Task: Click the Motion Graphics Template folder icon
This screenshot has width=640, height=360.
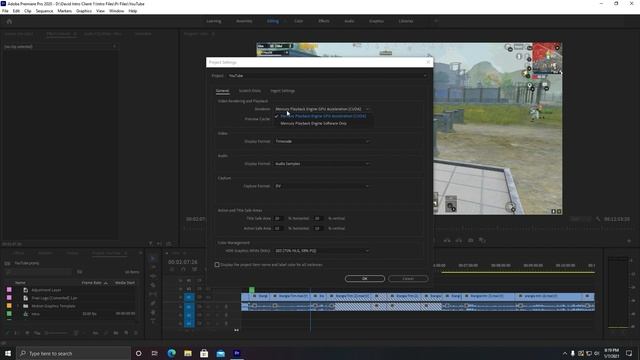Action: pyautogui.click(x=26, y=306)
